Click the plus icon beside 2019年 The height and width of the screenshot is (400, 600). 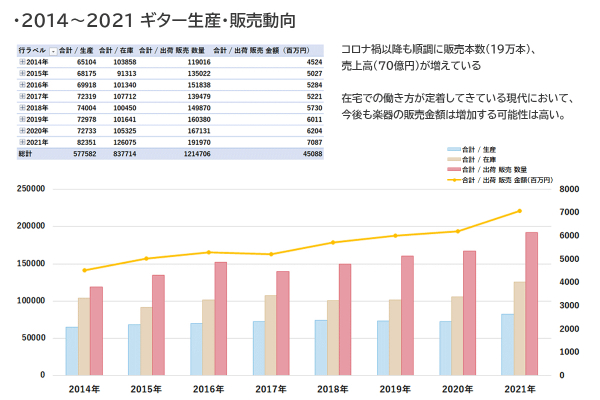tap(22, 118)
